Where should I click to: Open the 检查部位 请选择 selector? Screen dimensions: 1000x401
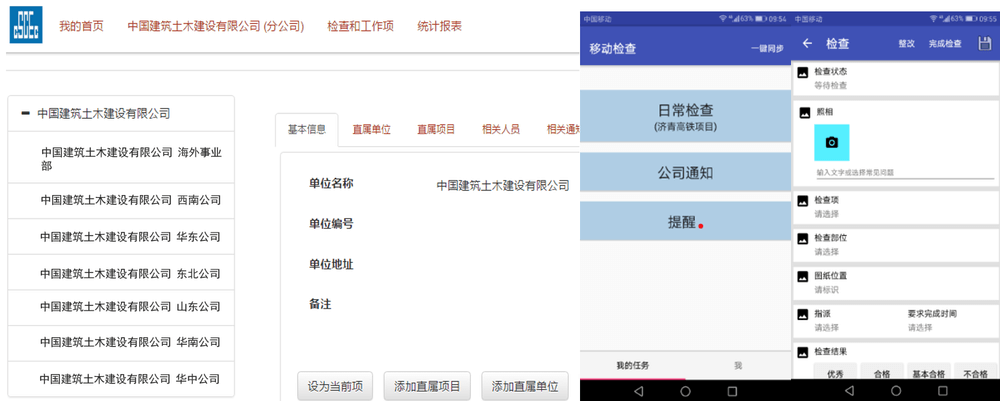click(x=827, y=252)
